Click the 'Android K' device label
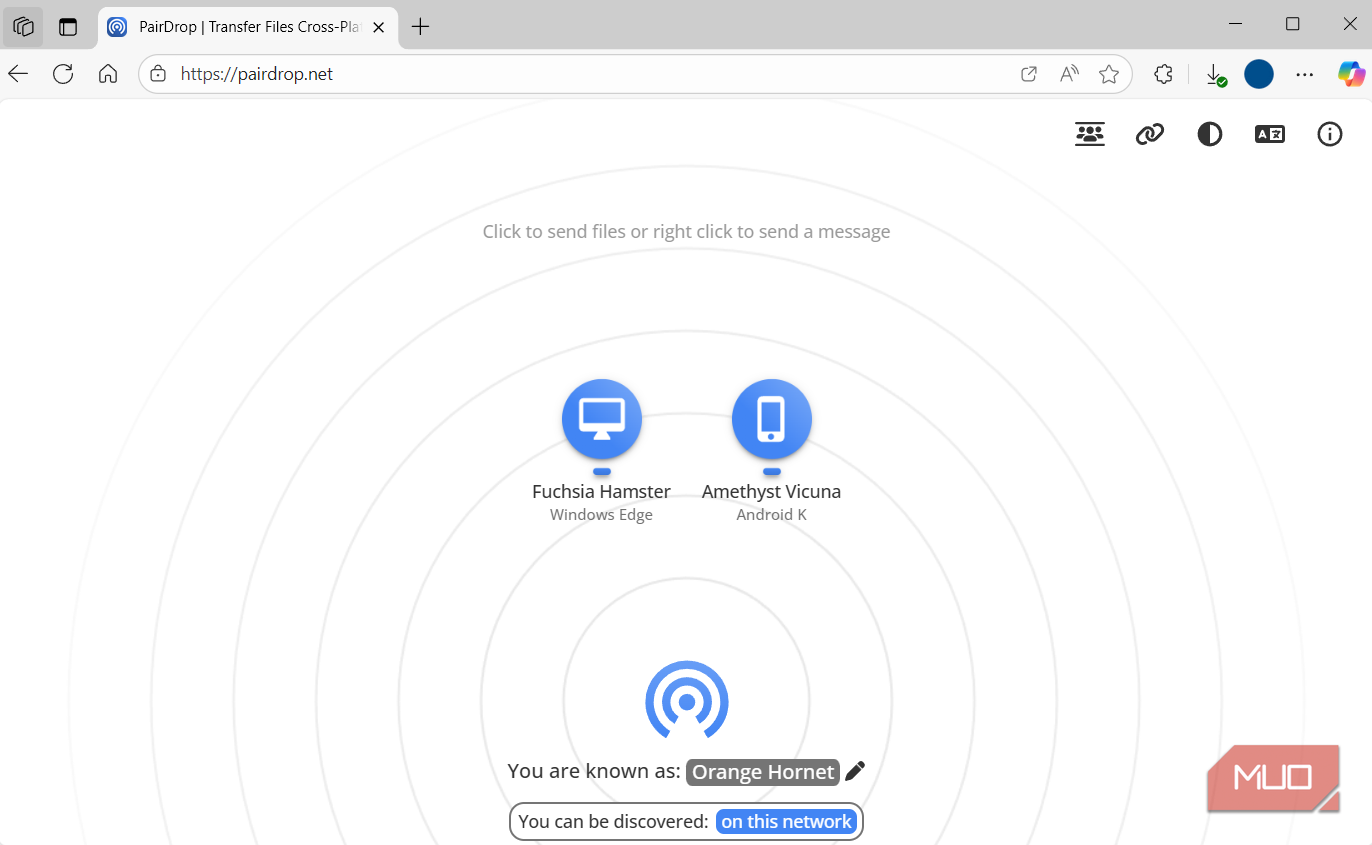This screenshot has height=845, width=1372. (x=771, y=515)
